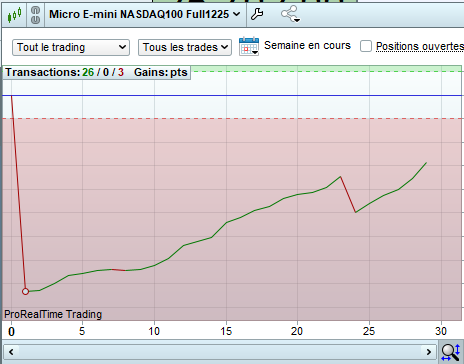Click the candlestick chart icon
The height and width of the screenshot is (364, 464).
coord(14,15)
